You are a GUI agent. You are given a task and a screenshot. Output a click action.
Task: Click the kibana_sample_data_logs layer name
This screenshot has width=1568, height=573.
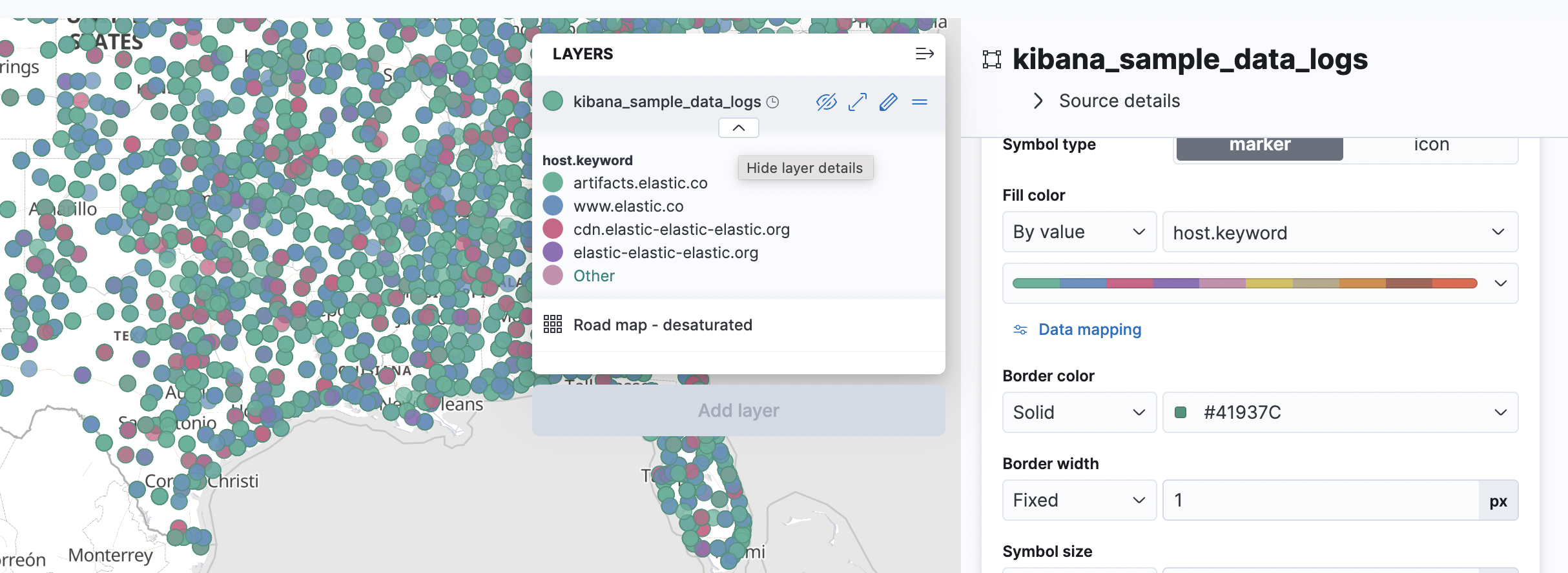click(x=667, y=102)
